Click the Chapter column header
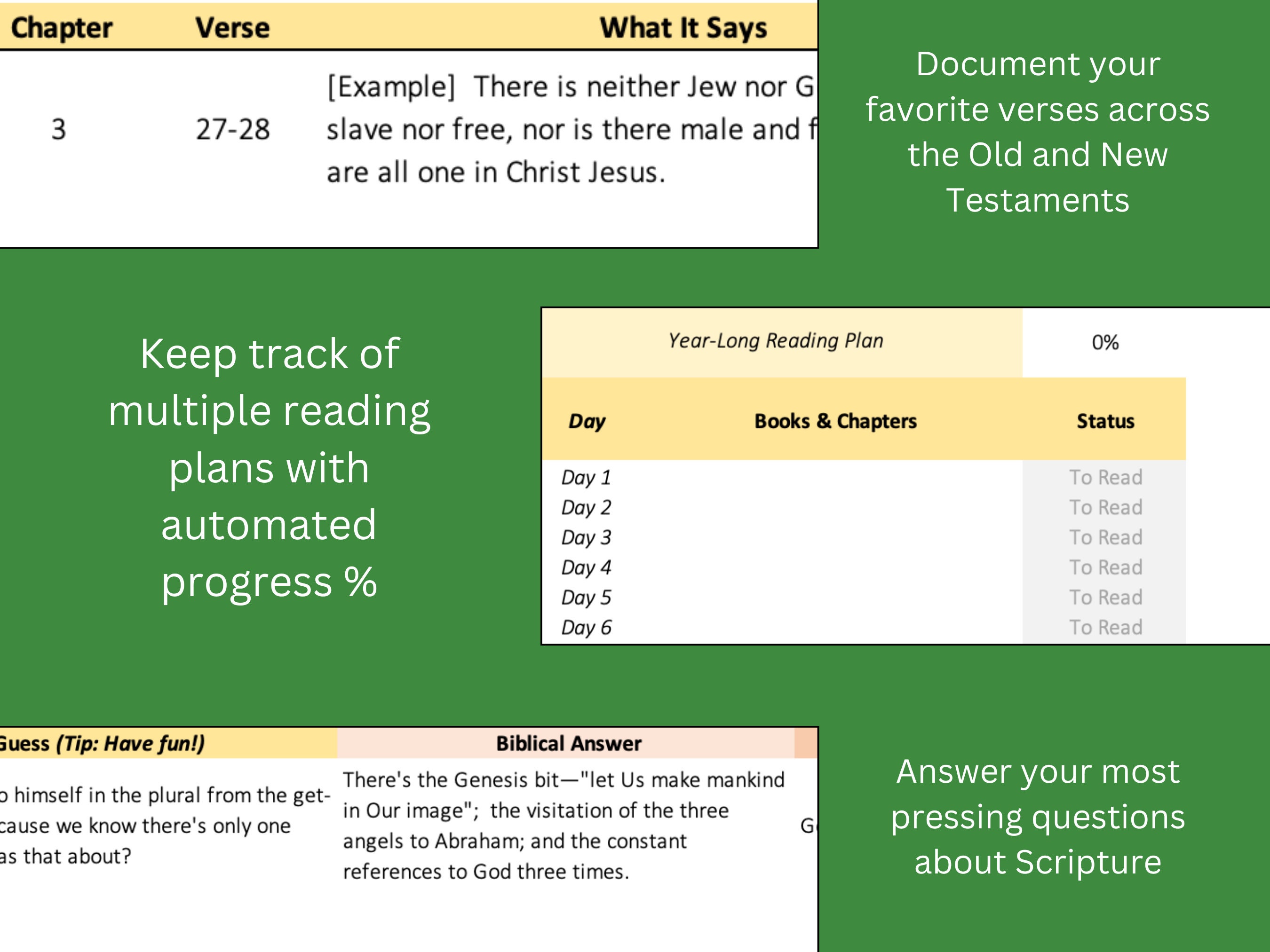 coord(63,26)
